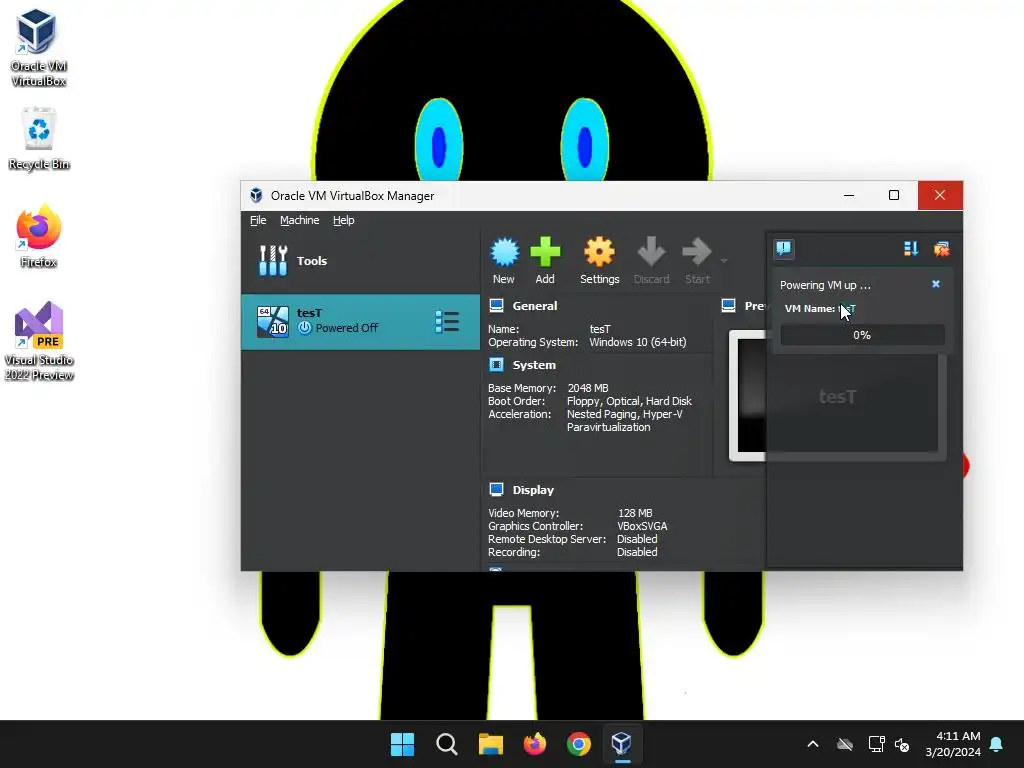Screen dimensions: 1024x768
Task: Click the sort notifications icon
Action: (x=910, y=249)
